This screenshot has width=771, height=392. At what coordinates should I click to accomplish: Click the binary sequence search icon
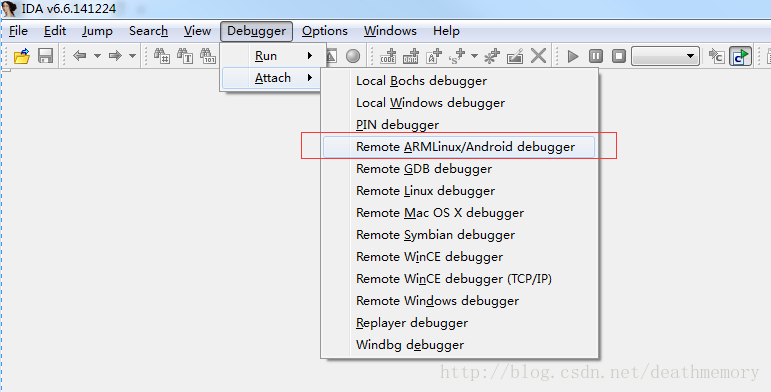coord(208,56)
